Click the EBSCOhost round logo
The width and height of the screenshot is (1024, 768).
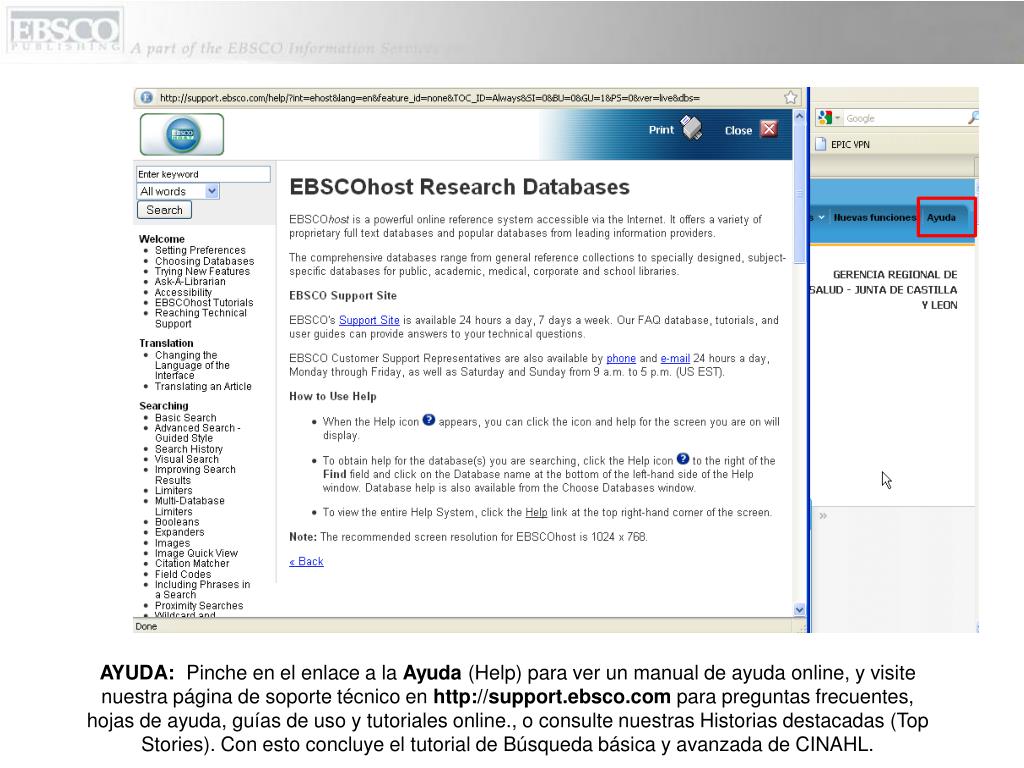coord(182,134)
